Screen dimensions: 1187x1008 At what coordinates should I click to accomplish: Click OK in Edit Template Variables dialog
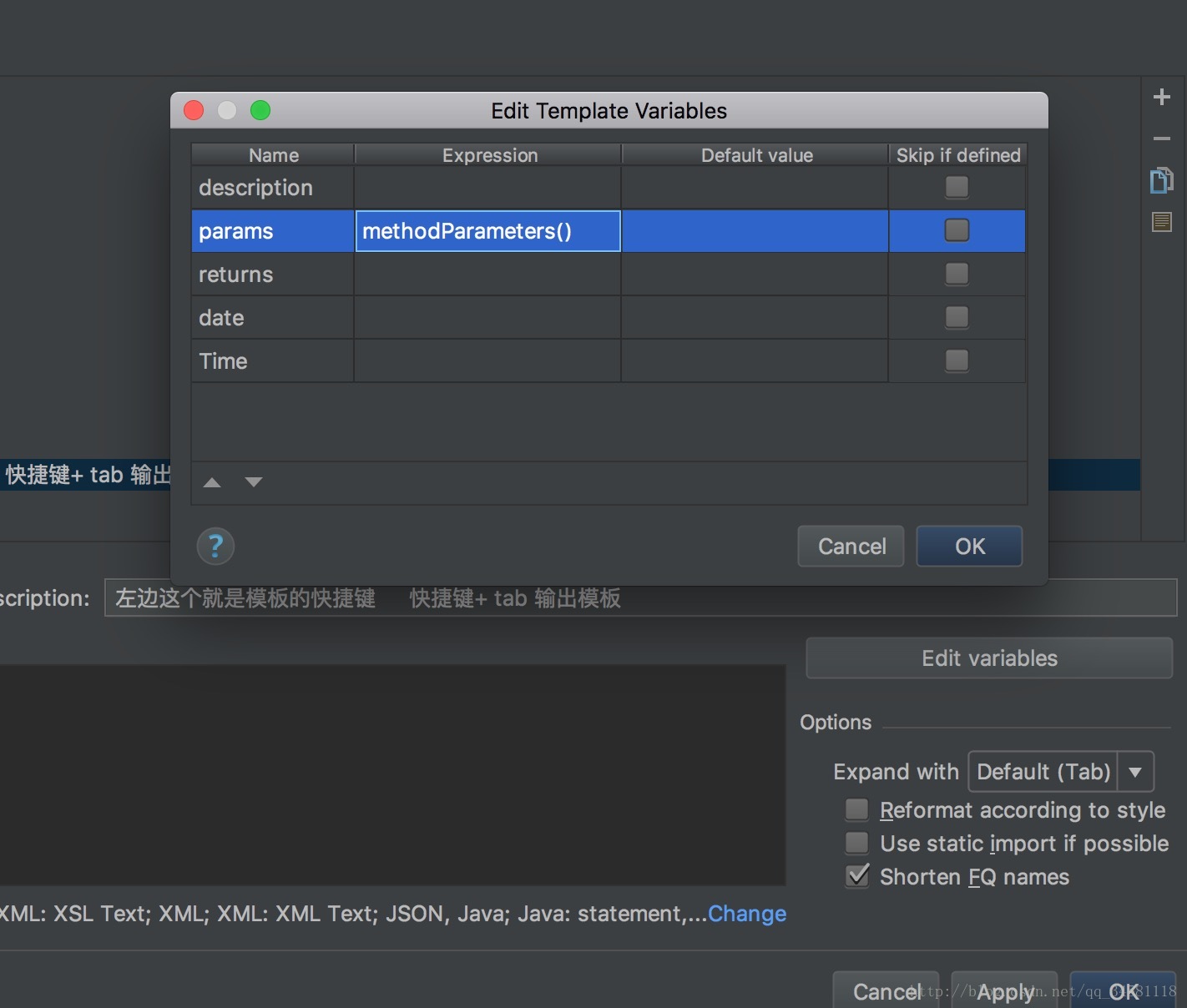(969, 547)
